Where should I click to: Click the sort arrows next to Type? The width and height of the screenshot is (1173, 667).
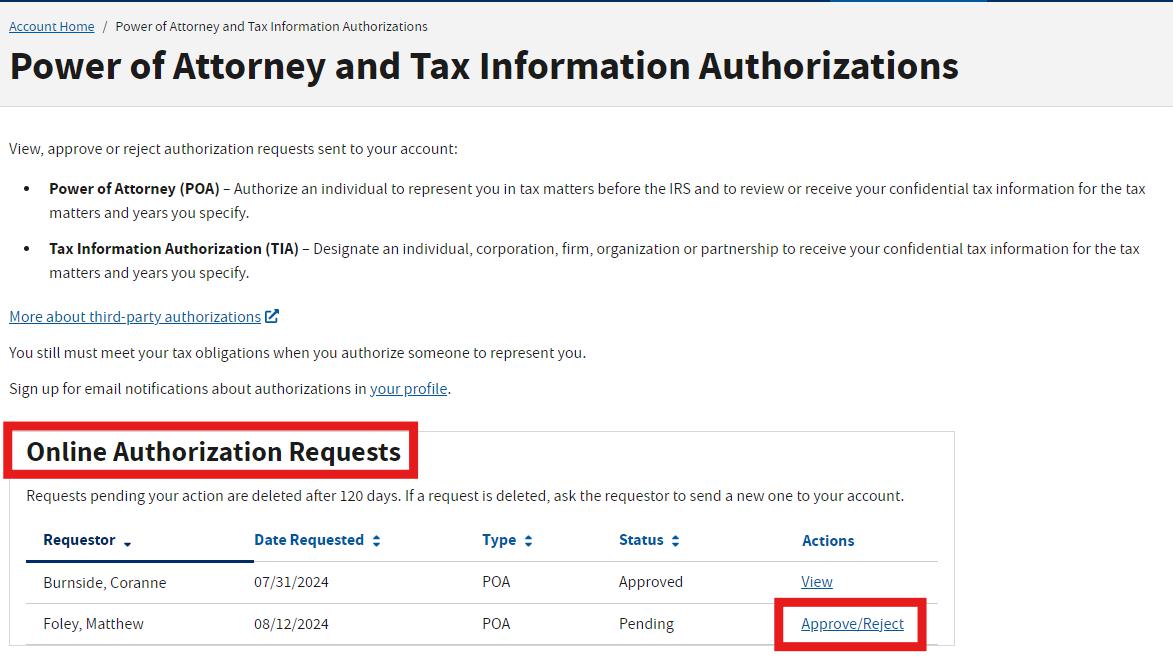coord(530,539)
